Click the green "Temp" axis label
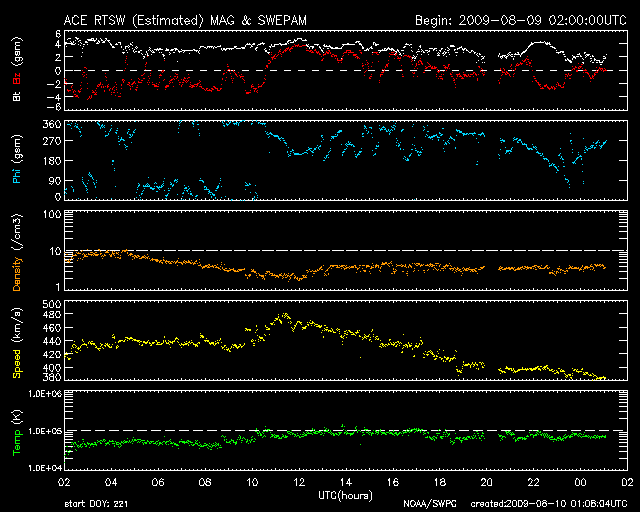Image resolution: width=640 pixels, height=512 pixels. 17,443
